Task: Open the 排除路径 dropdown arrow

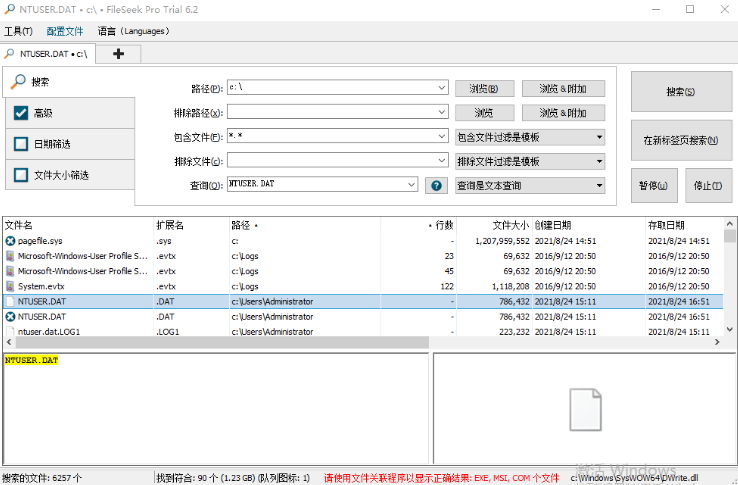Action: [441, 112]
